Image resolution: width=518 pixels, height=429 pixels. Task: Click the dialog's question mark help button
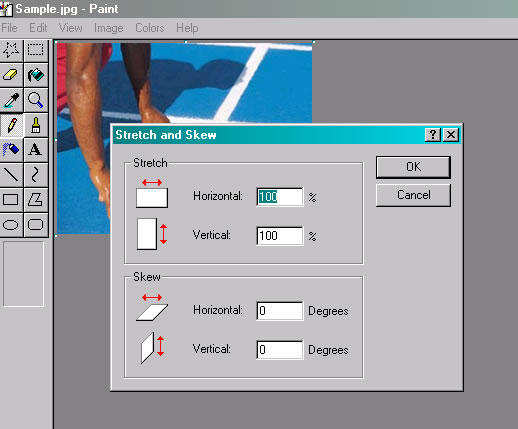tap(433, 135)
